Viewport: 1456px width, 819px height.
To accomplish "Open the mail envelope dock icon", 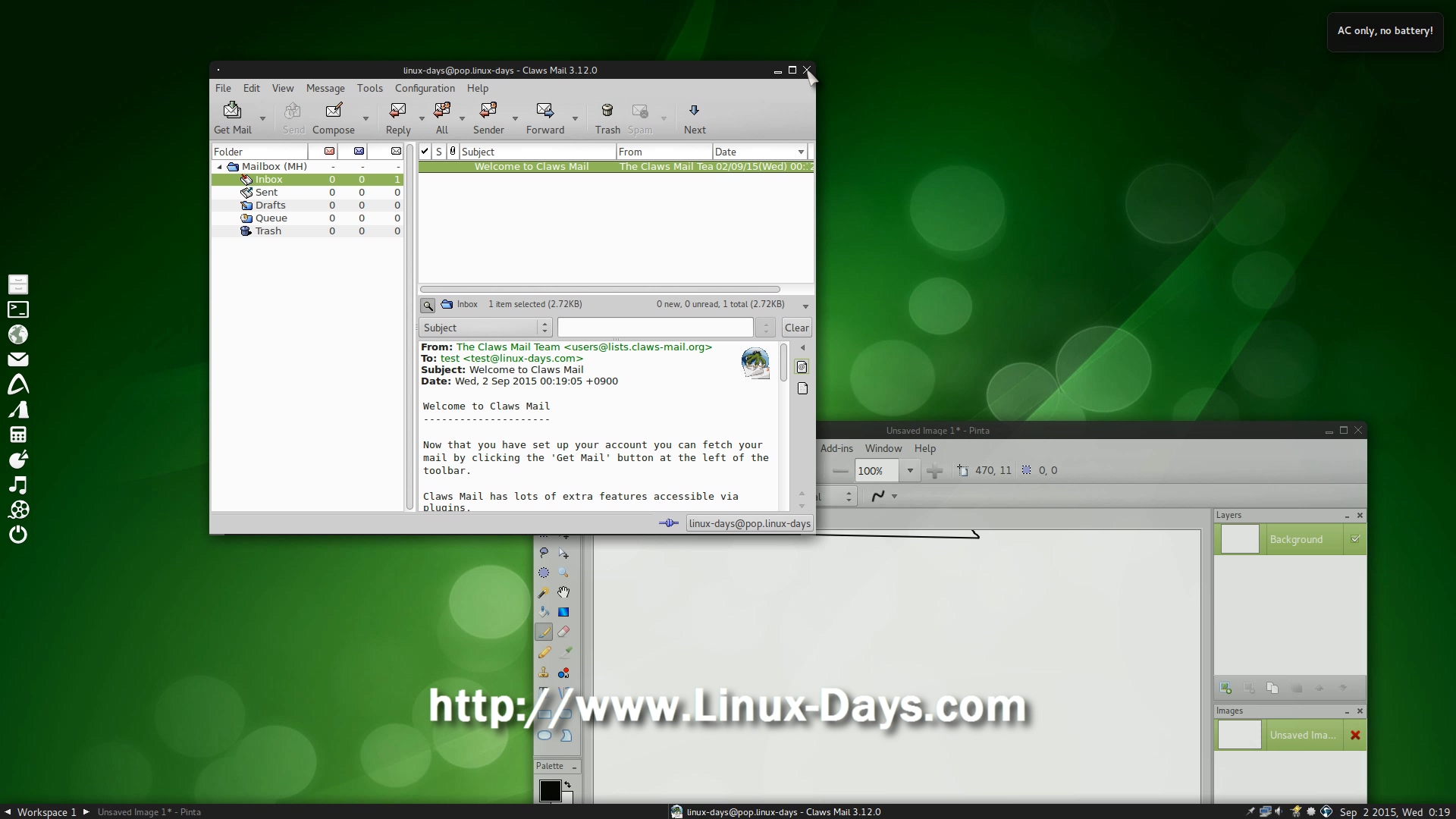I will click(18, 359).
